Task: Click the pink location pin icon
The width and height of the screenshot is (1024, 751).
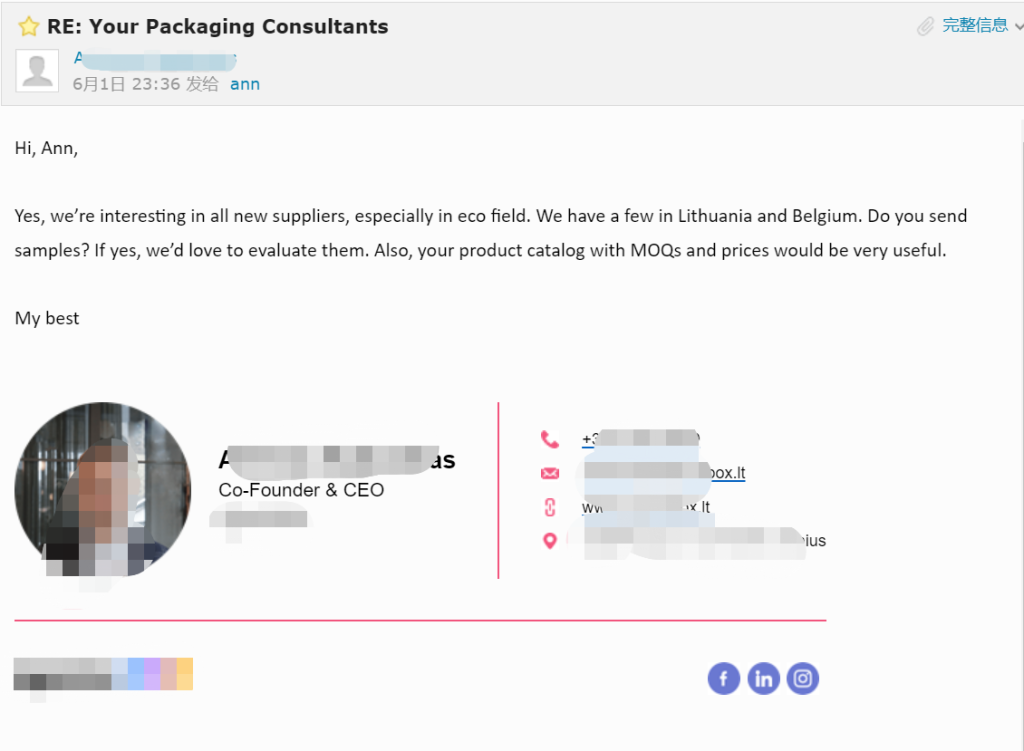Action: (x=550, y=541)
